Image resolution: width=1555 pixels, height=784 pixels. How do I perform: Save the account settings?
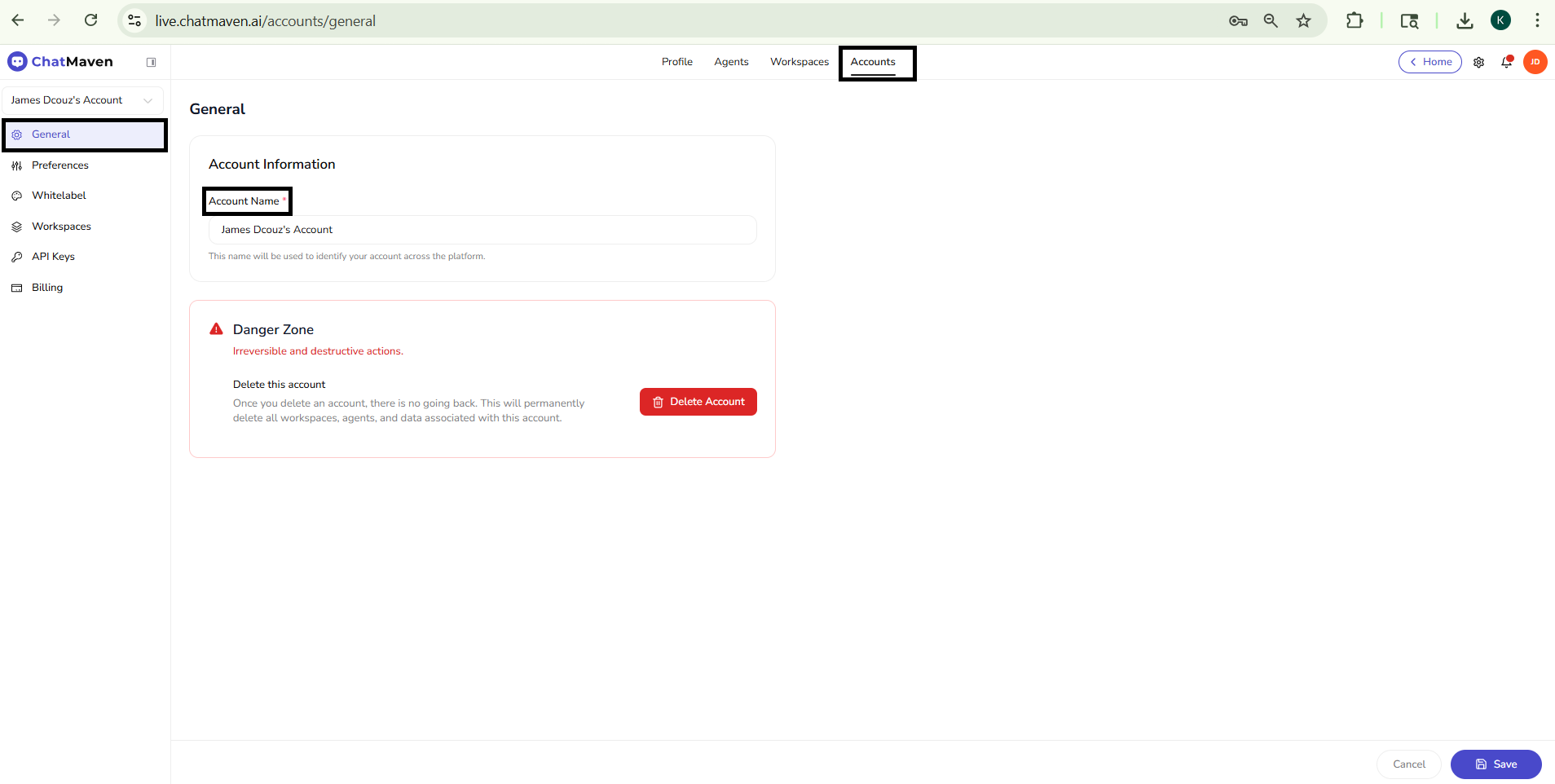(1496, 764)
